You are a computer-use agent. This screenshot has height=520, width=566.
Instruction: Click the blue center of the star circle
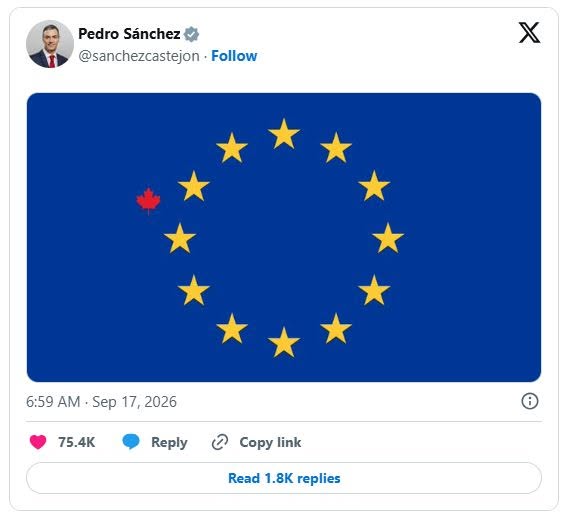(284, 238)
